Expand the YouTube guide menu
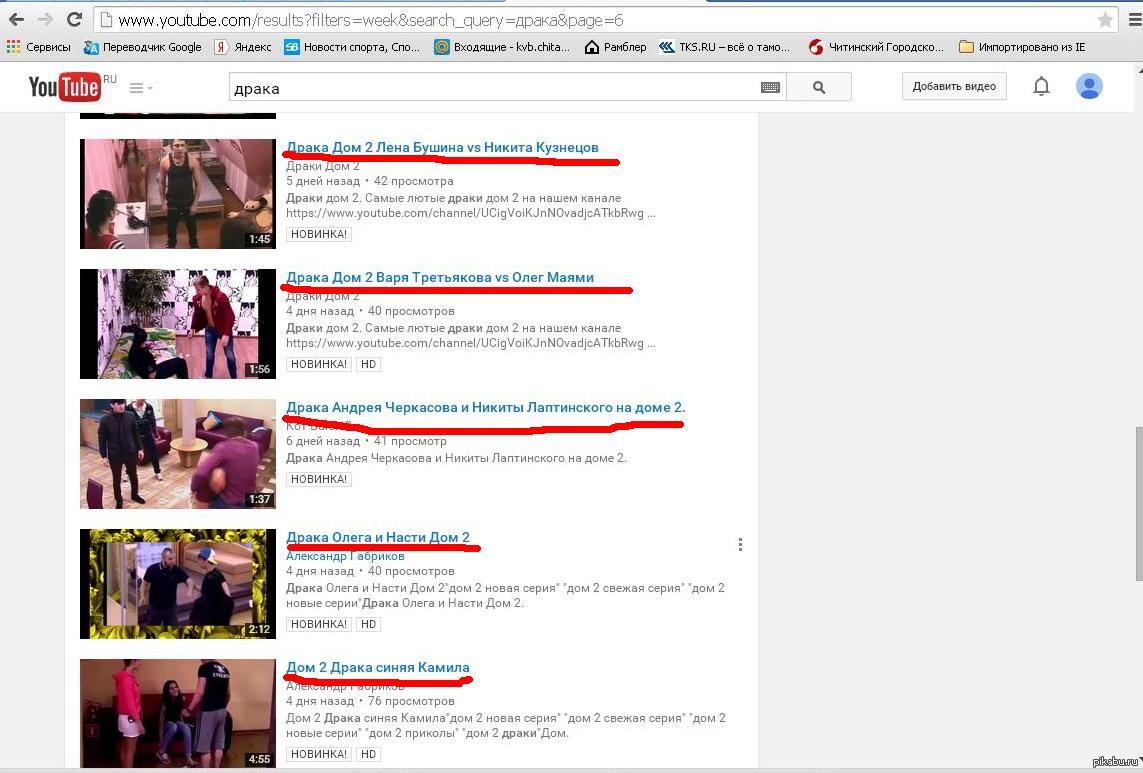The height and width of the screenshot is (773, 1143). tap(141, 88)
